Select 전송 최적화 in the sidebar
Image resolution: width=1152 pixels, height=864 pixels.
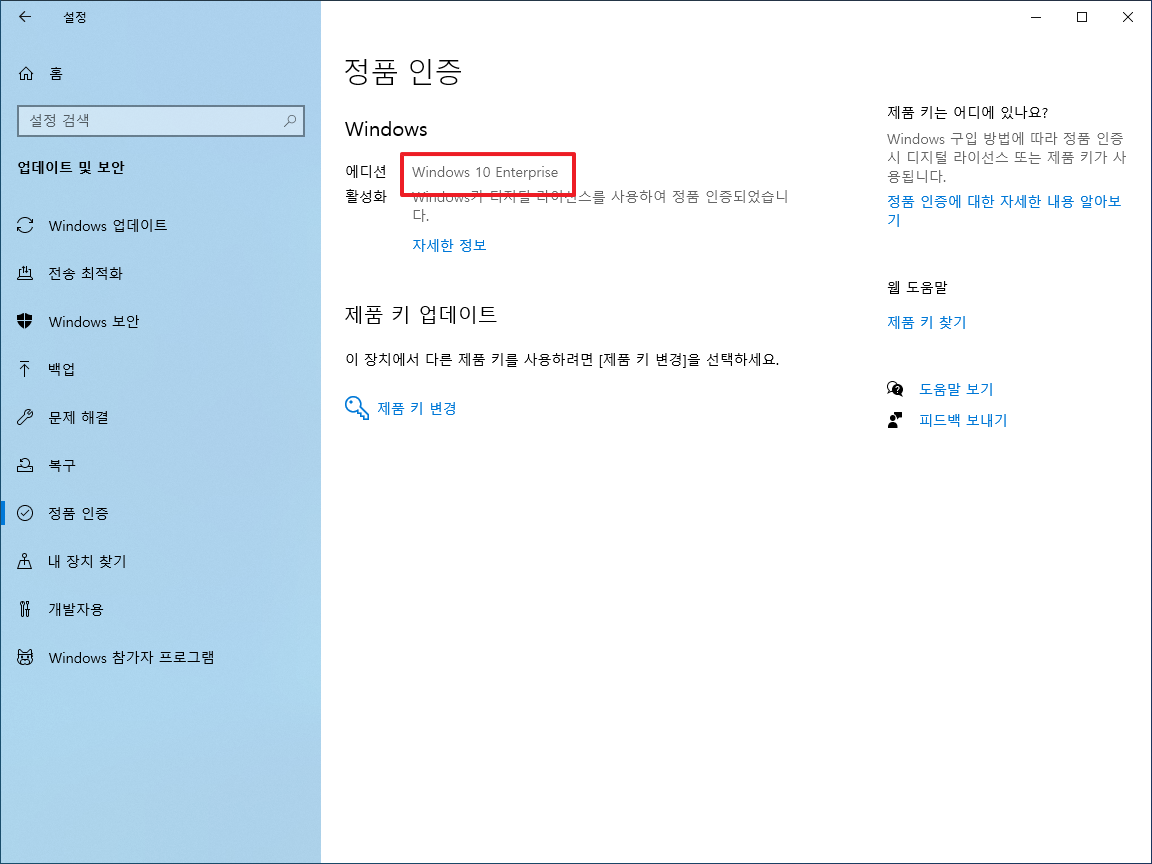click(85, 273)
